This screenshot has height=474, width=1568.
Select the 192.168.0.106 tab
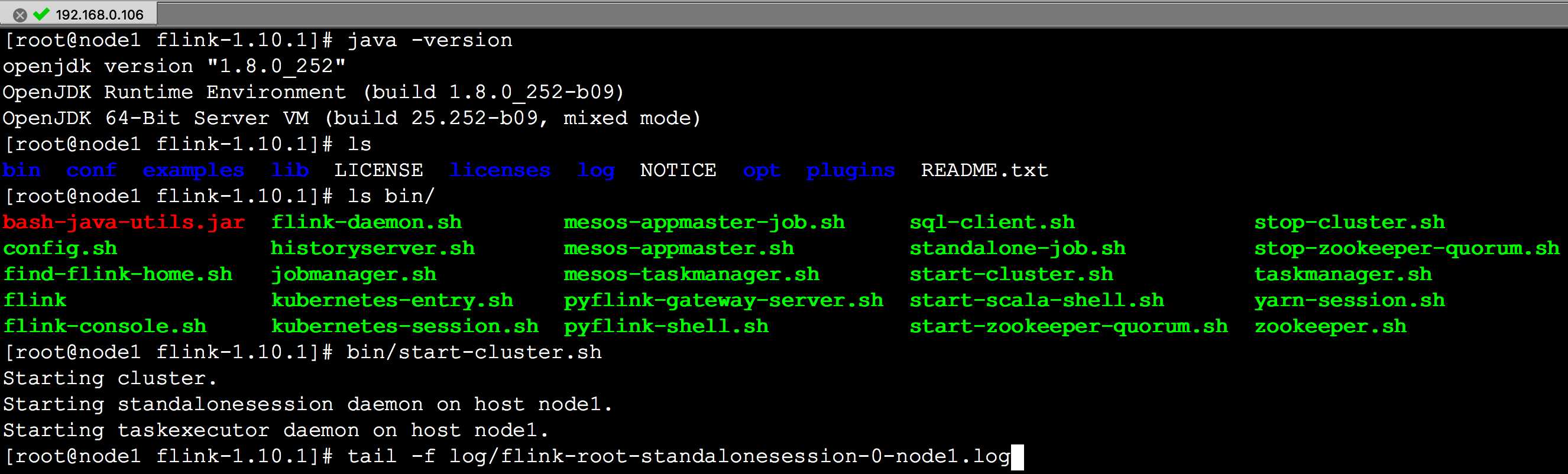click(79, 14)
